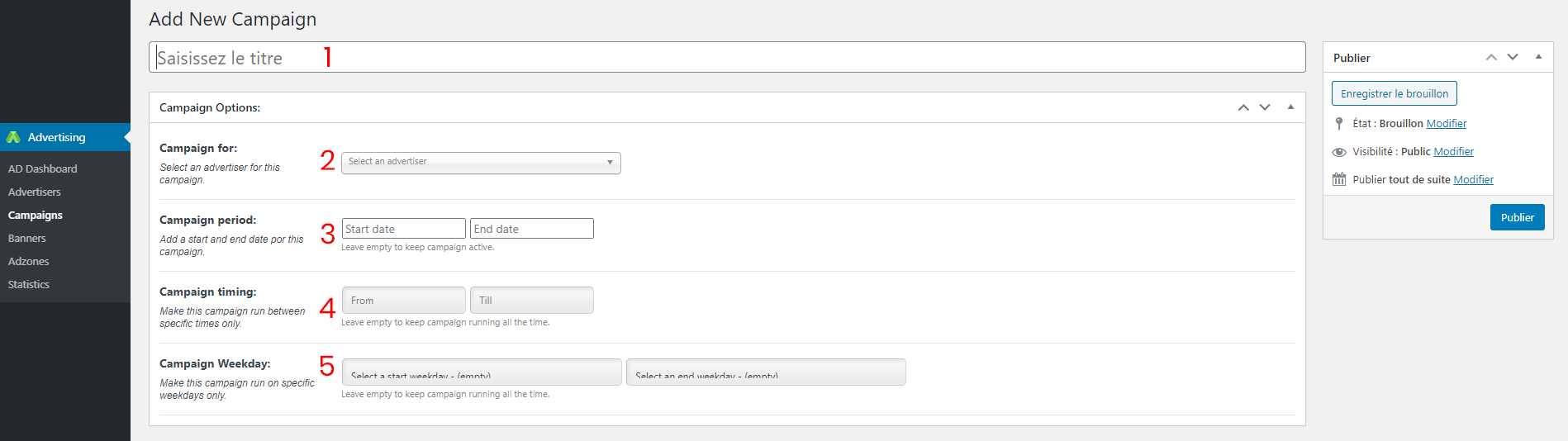This screenshot has height=441, width=1568.
Task: Move Publier box up arrow
Action: point(1491,57)
